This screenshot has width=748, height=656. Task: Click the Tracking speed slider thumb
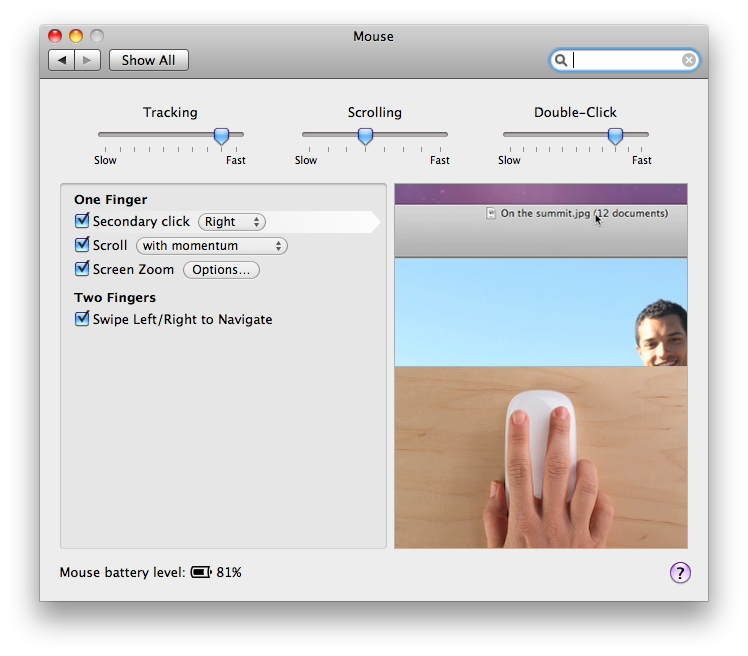[222, 136]
